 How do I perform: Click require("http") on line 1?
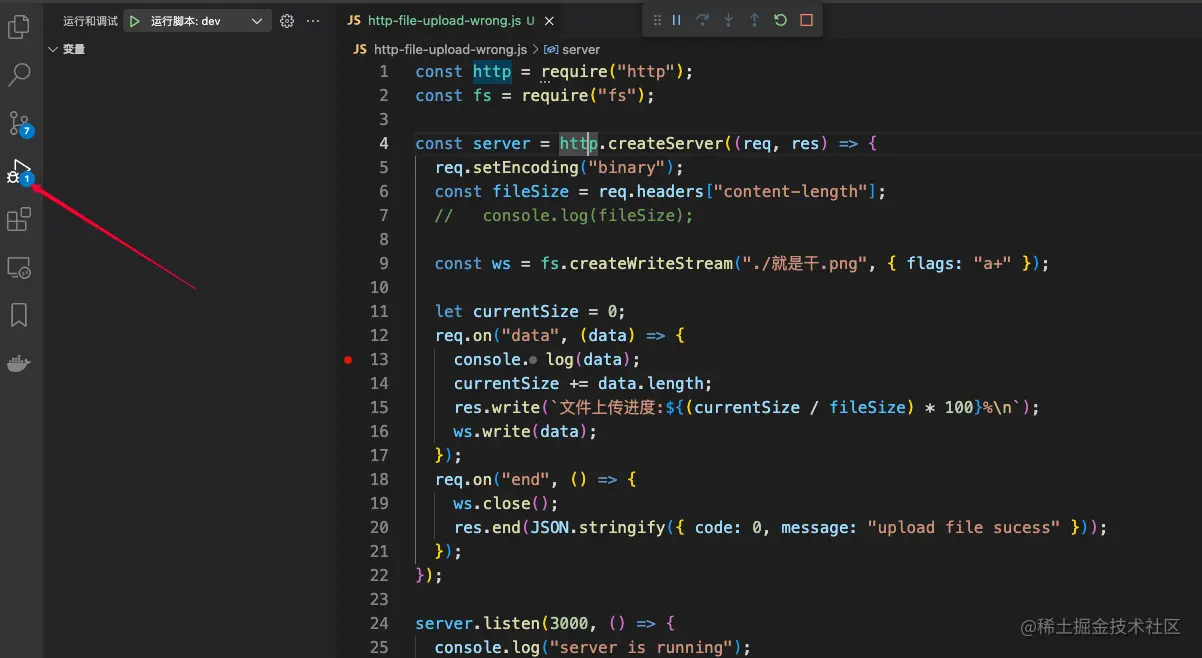(x=612, y=71)
